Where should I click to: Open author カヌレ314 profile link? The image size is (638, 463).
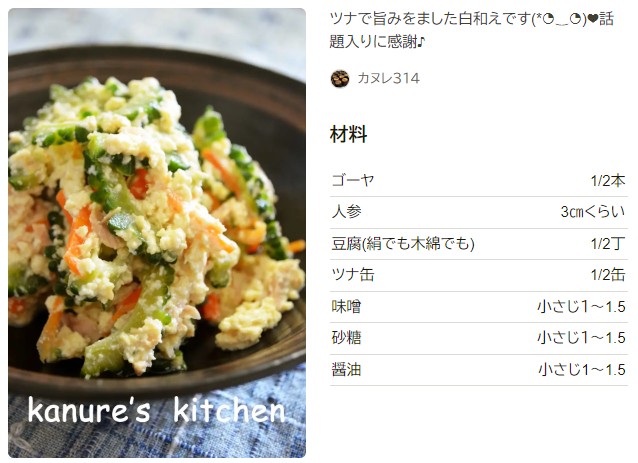pos(388,78)
